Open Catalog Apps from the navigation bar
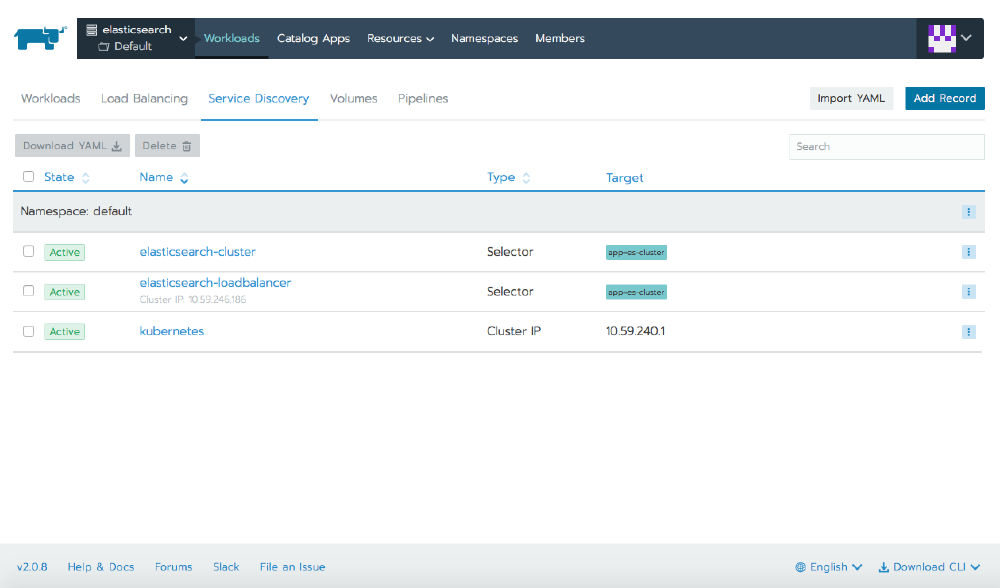Image resolution: width=1000 pixels, height=588 pixels. (x=314, y=37)
